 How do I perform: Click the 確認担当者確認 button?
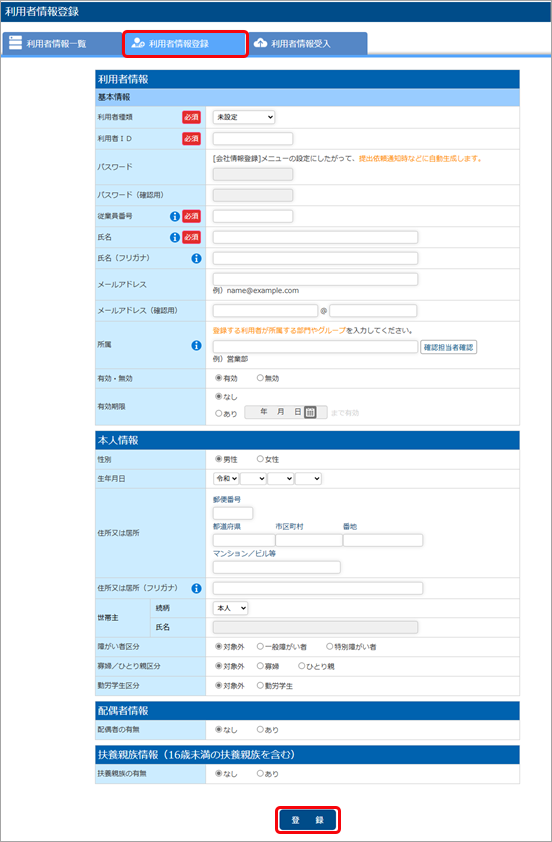[x=448, y=347]
